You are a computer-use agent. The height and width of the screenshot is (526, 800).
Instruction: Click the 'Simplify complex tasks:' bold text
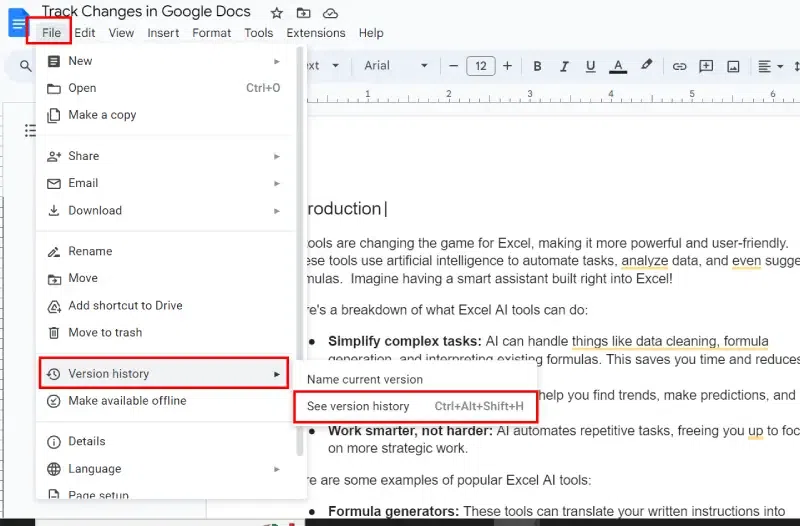tap(405, 341)
